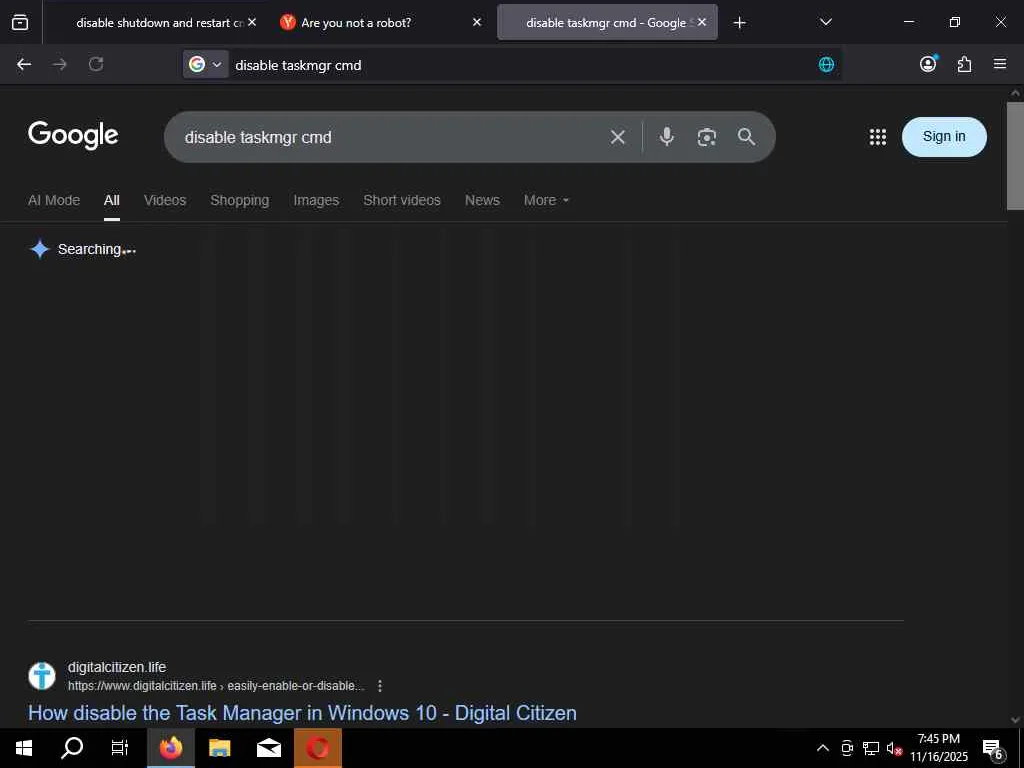Clear the Google search box text
The height and width of the screenshot is (768, 1024).
click(617, 137)
